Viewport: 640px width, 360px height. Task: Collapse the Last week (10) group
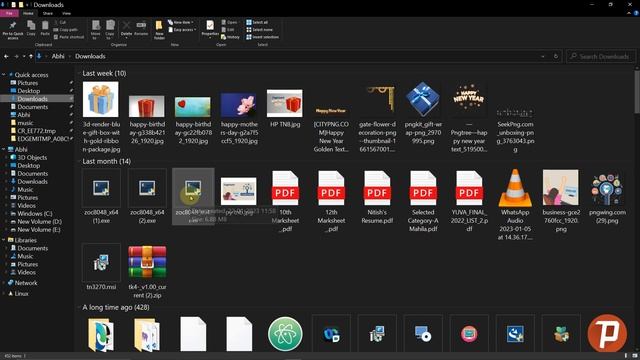(x=79, y=73)
